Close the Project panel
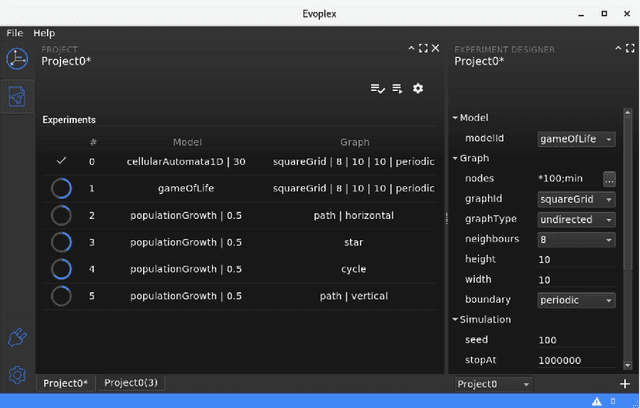The height and width of the screenshot is (408, 640). pos(436,48)
